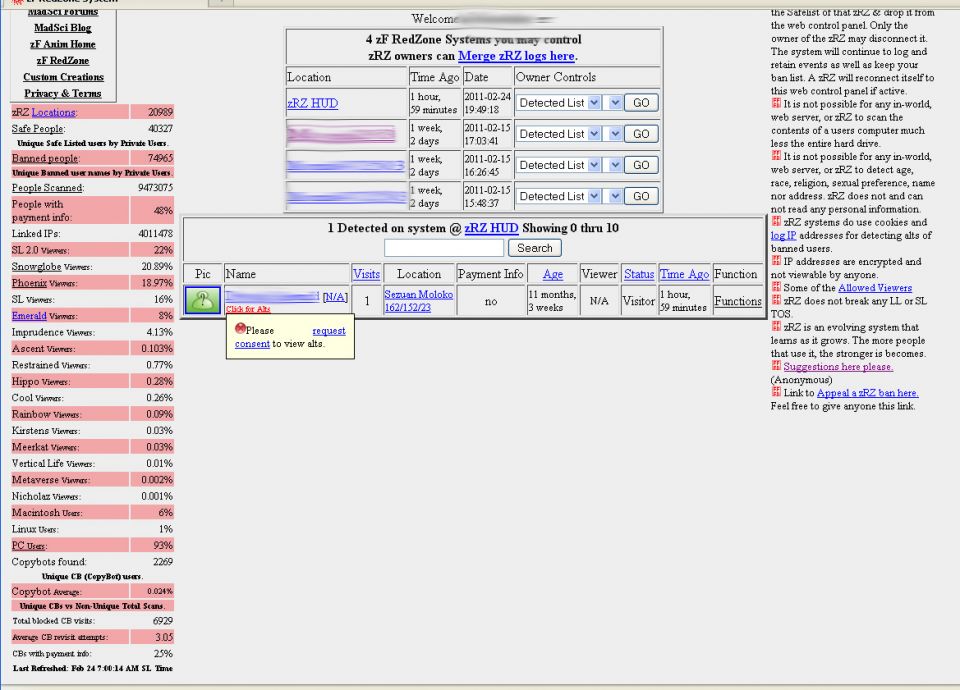Open the Functions link for the visitor
The width and height of the screenshot is (960, 690).
pos(738,301)
